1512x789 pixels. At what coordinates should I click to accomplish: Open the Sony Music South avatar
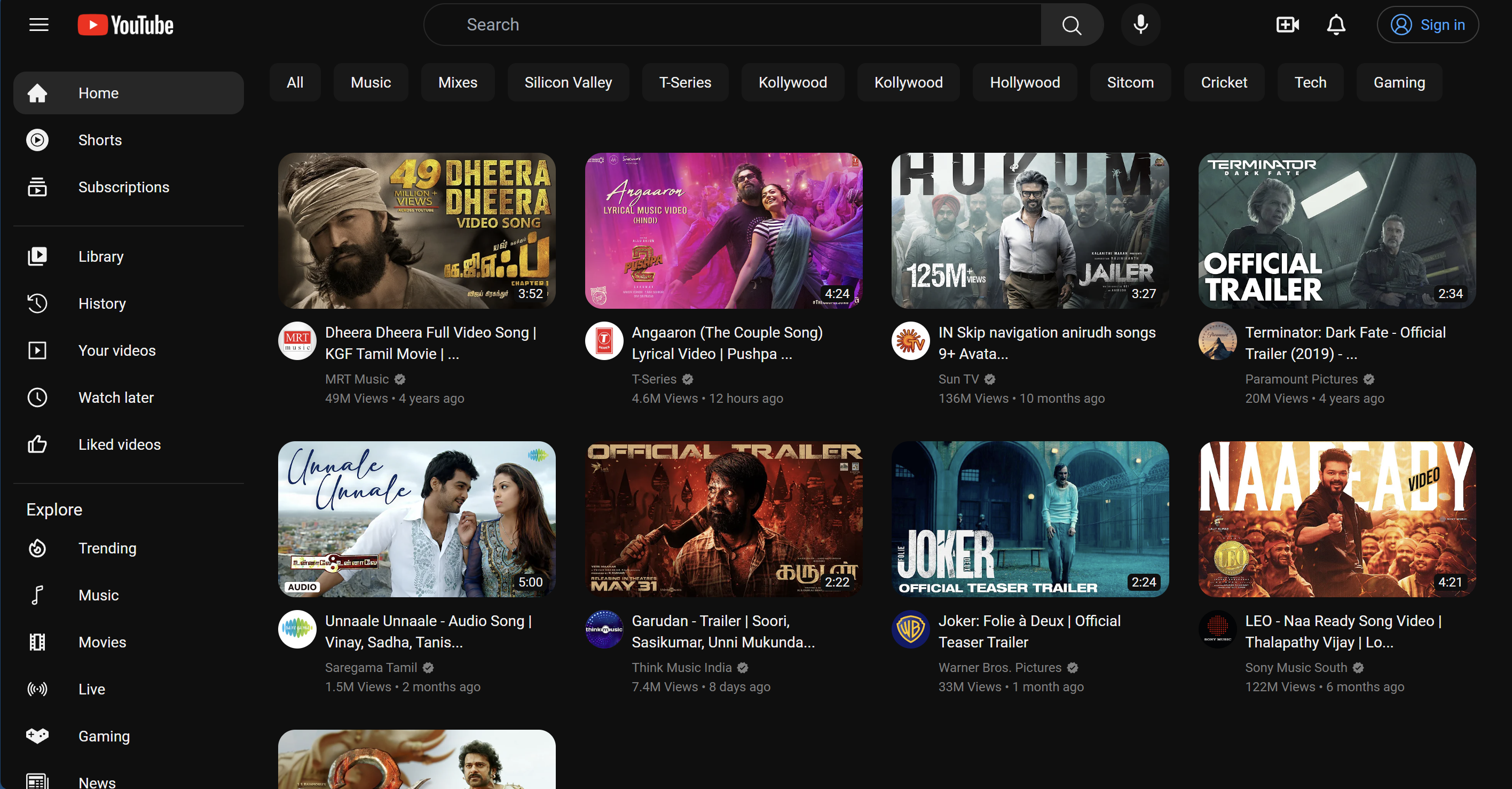pyautogui.click(x=1217, y=629)
